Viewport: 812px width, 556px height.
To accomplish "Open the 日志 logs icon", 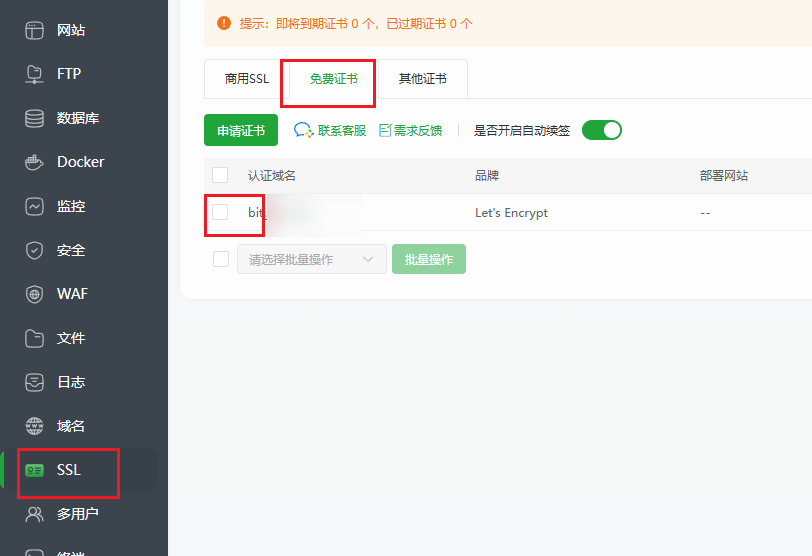I will click(34, 382).
